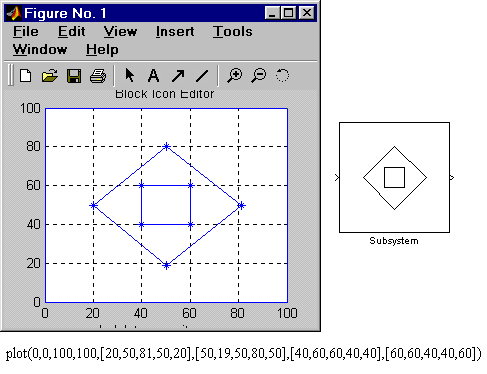
Task: Click the Subsystem block name label
Action: click(x=394, y=241)
